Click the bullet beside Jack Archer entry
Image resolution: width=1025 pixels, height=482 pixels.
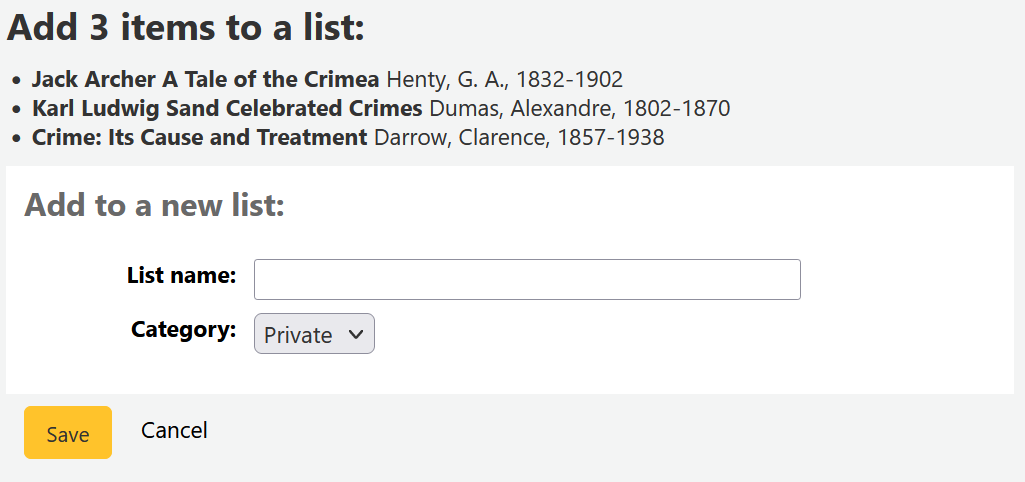(x=17, y=81)
